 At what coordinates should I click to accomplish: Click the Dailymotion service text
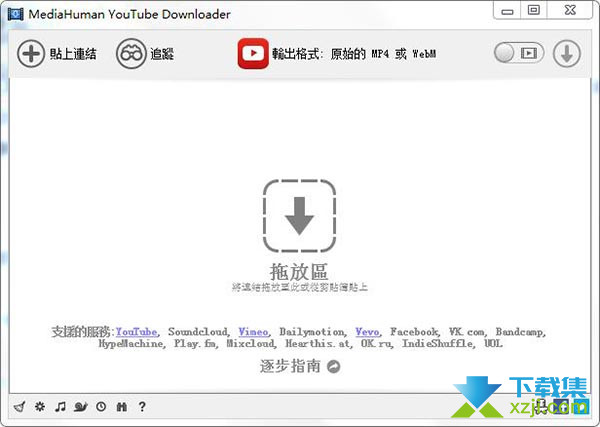pos(311,332)
